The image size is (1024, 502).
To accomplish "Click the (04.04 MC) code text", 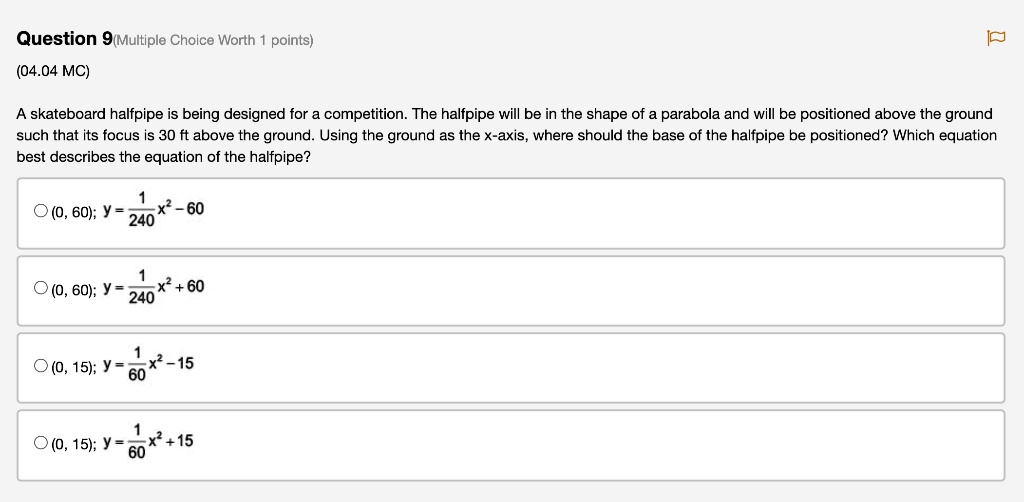I will point(53,71).
